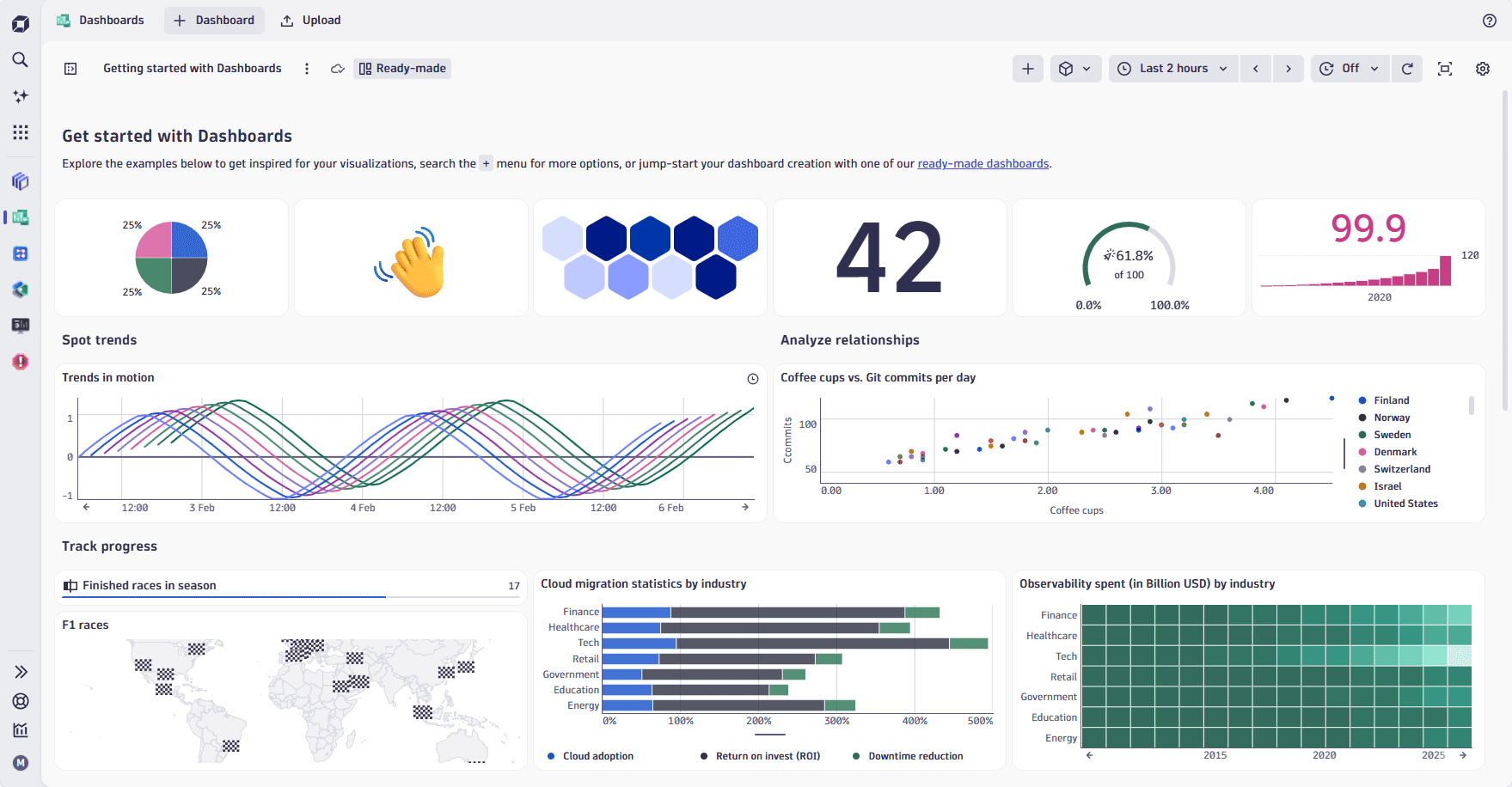Click the Upload button
Screen dimensions: 1512x787
(x=311, y=21)
